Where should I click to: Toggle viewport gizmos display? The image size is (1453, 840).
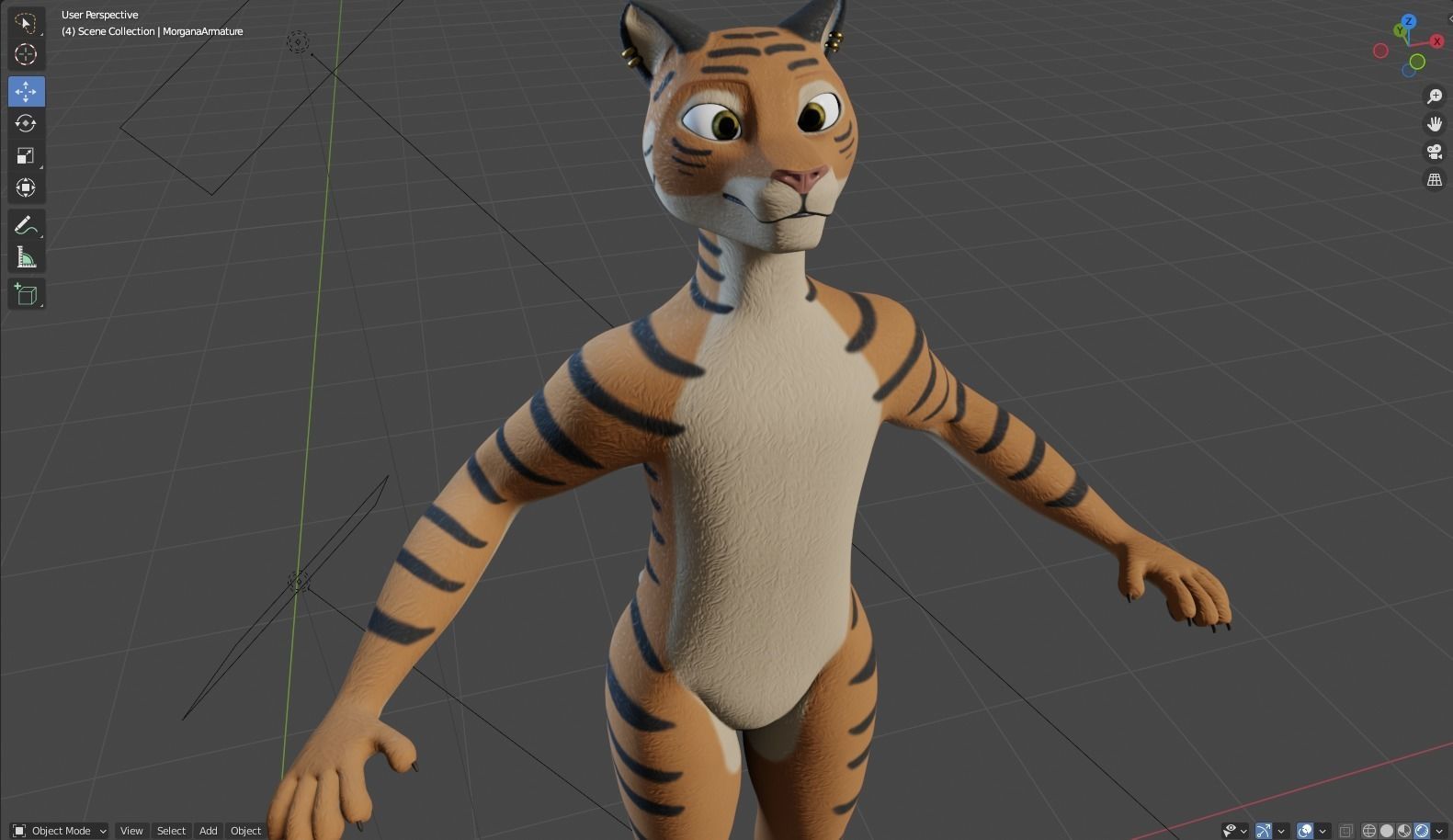pos(1264,831)
